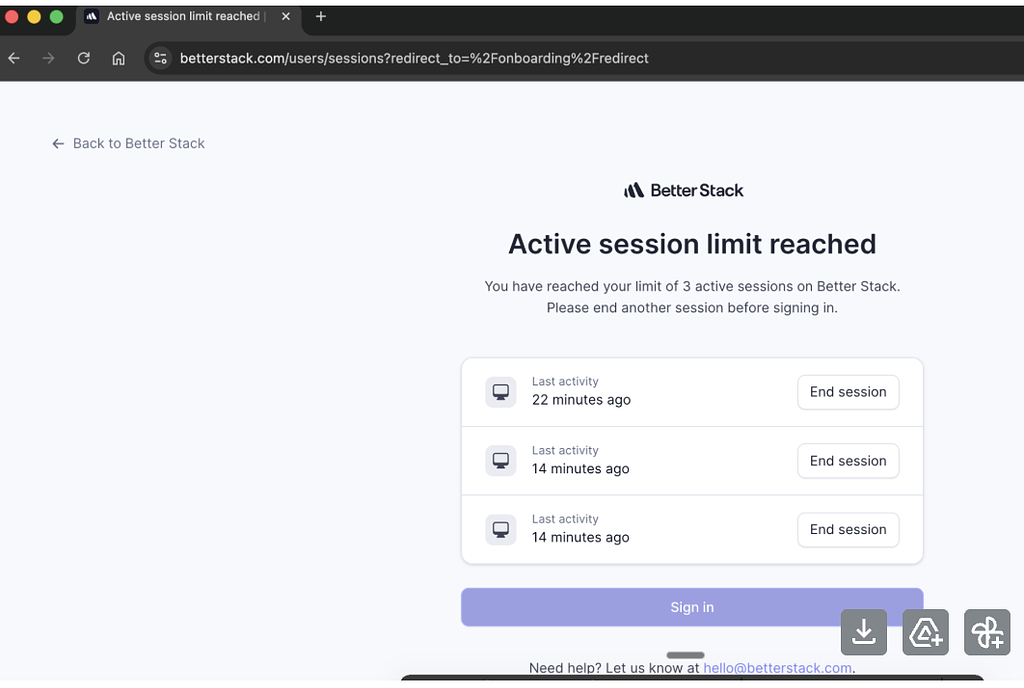This screenshot has height=688, width=1024.
Task: Click monitor icon for 22 minutes ago session
Action: coord(501,392)
